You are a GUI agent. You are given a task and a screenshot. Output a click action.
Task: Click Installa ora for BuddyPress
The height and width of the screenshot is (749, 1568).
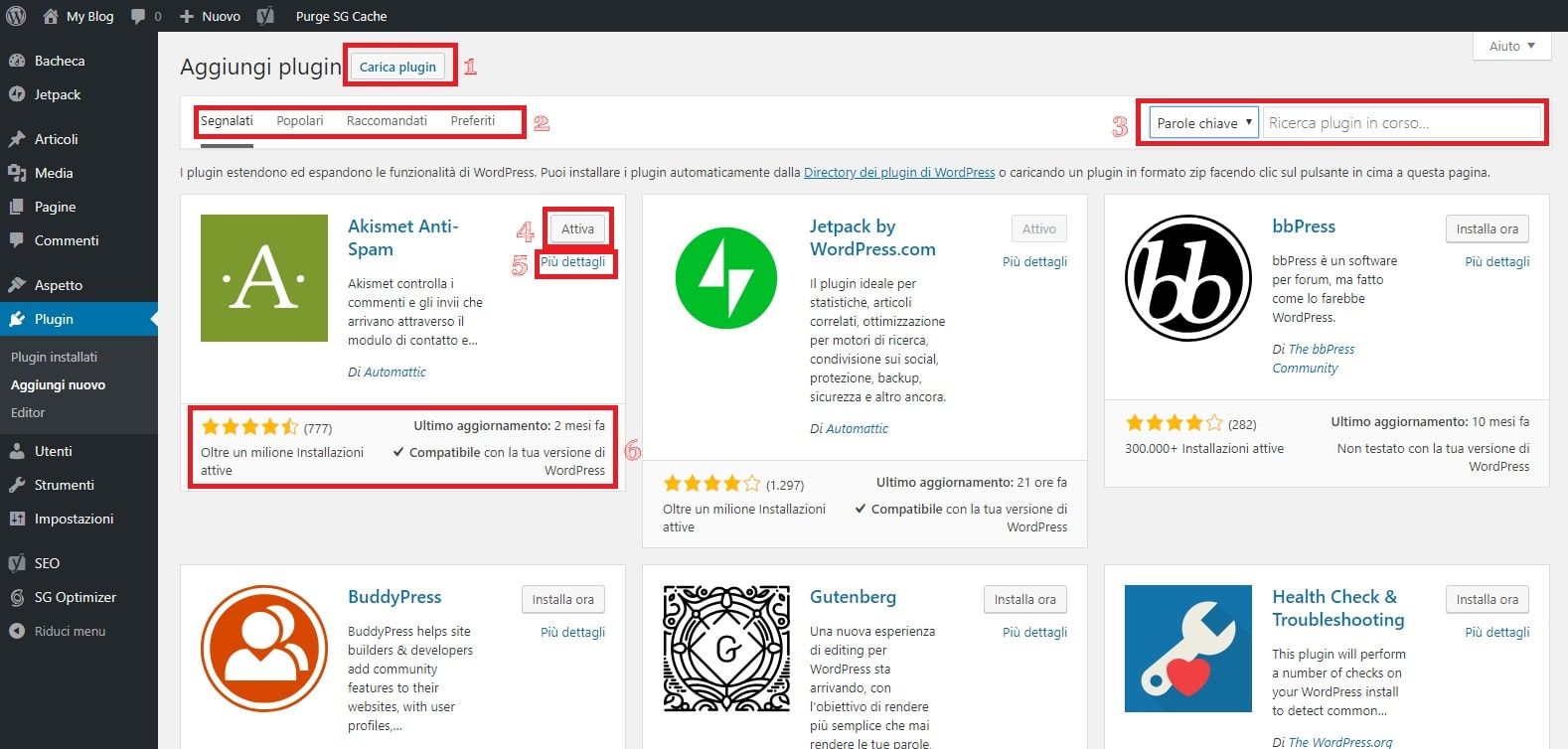(x=562, y=599)
